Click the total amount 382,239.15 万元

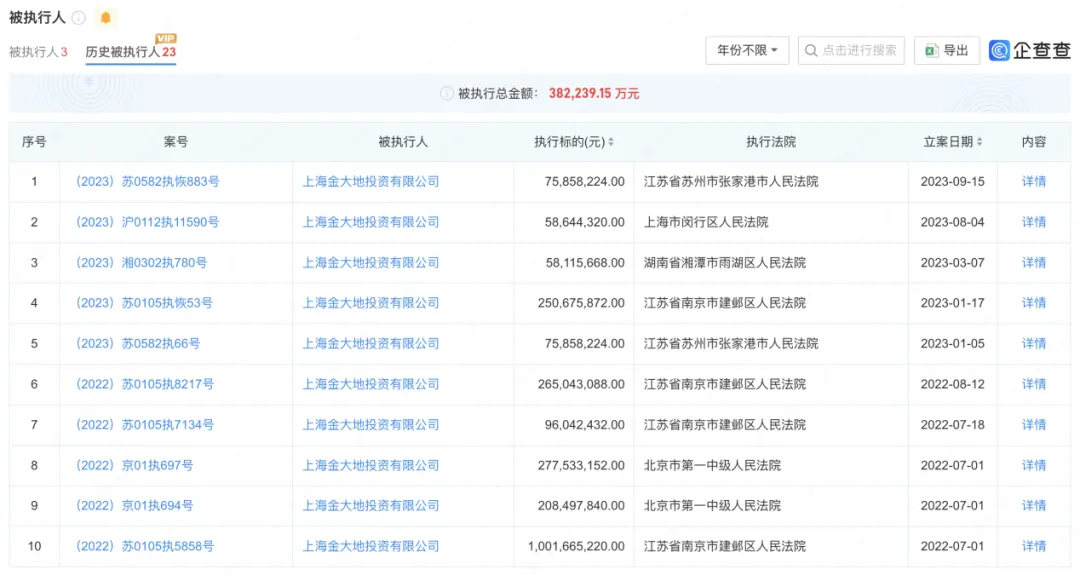pos(594,94)
